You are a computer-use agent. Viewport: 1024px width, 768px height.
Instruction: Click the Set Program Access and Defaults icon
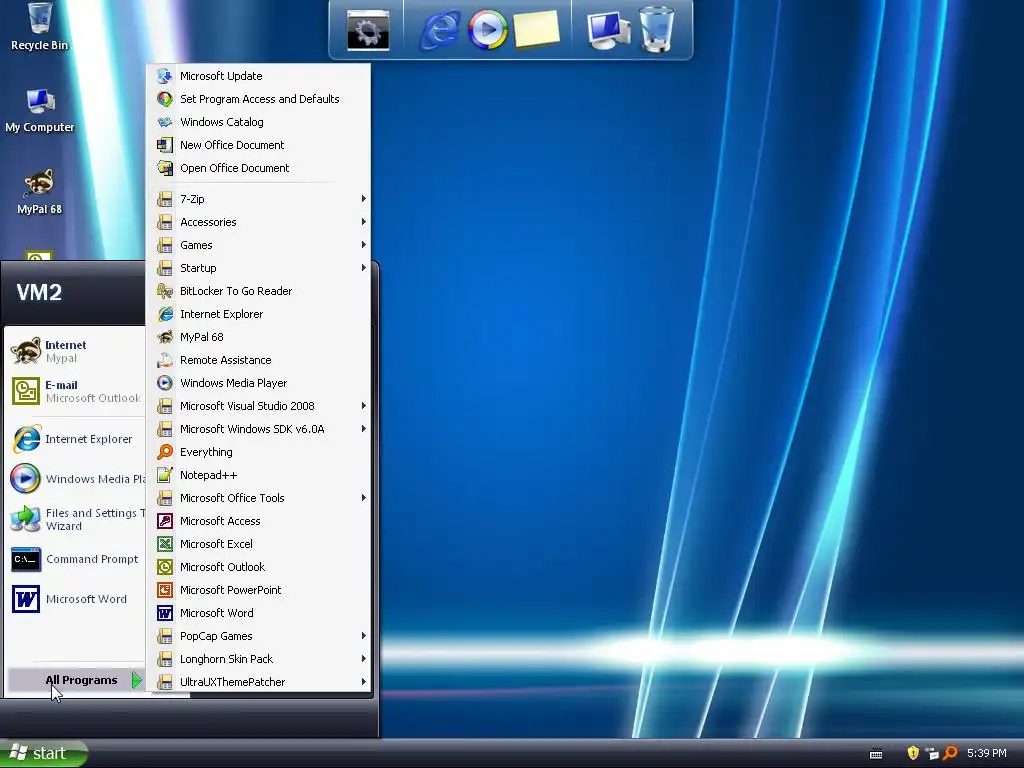pyautogui.click(x=165, y=99)
